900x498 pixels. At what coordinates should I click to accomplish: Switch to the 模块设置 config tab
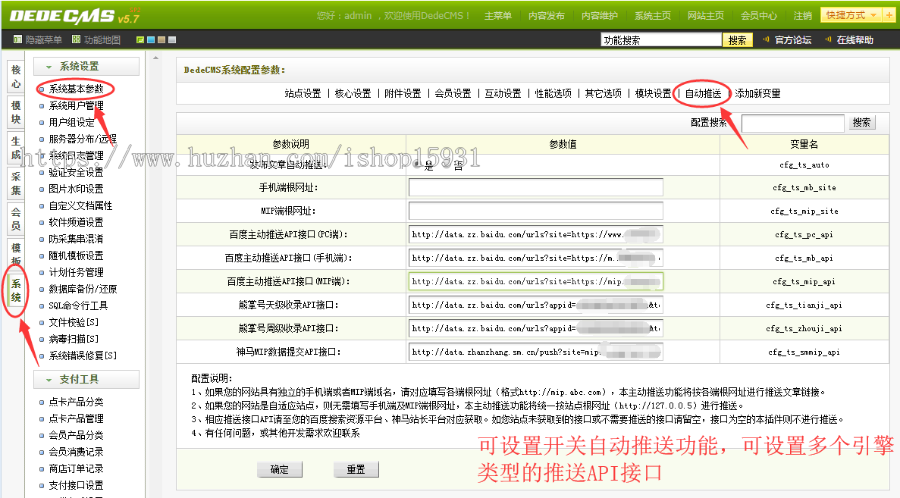653,94
